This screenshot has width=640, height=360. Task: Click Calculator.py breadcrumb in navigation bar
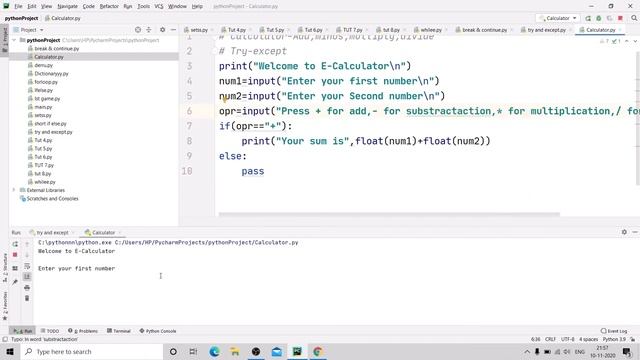pyautogui.click(x=62, y=18)
